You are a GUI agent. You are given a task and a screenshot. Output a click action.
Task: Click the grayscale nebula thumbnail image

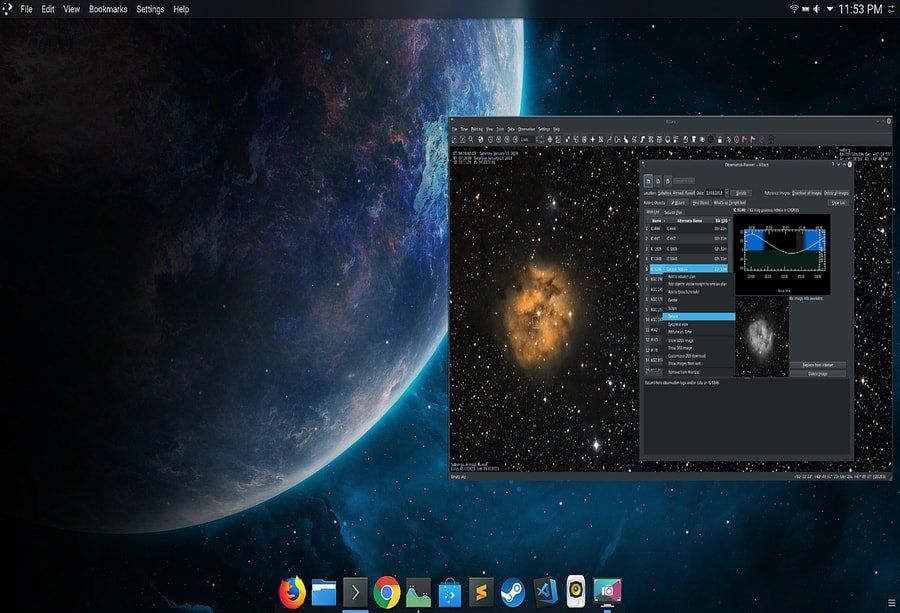coord(761,336)
